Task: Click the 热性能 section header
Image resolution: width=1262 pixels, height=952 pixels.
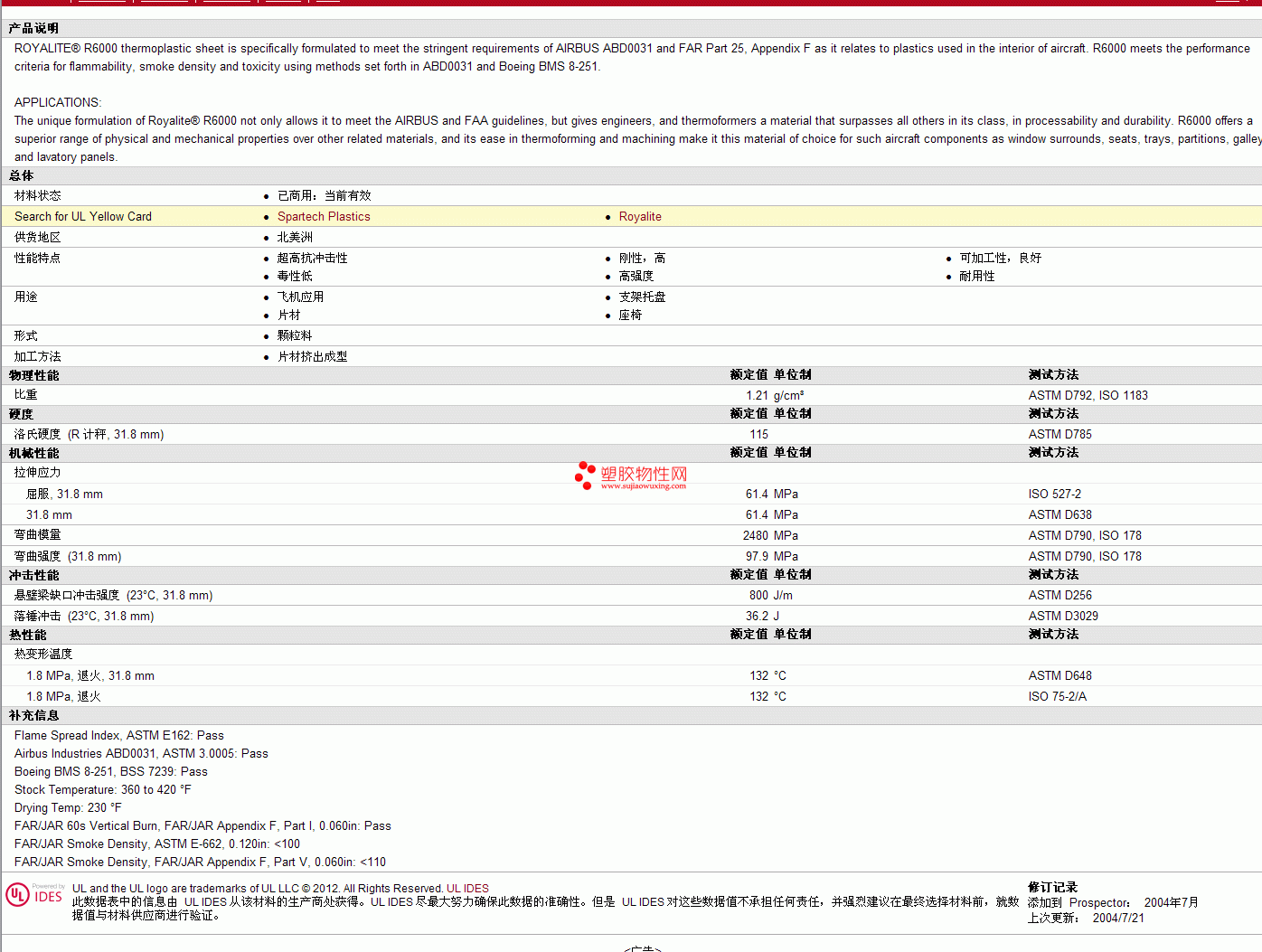Action: (x=28, y=636)
